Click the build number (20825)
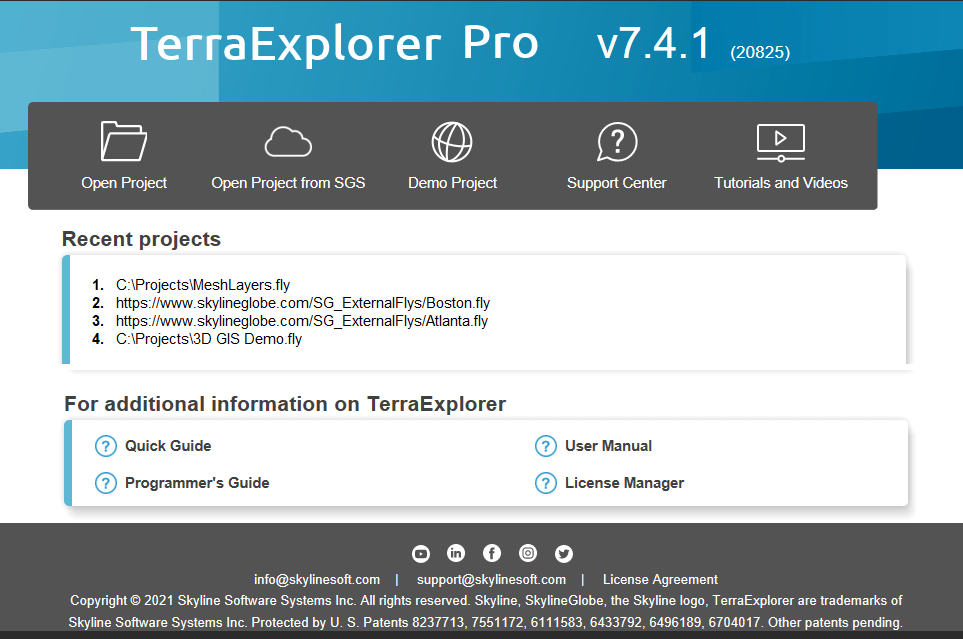The image size is (963, 639). point(760,52)
